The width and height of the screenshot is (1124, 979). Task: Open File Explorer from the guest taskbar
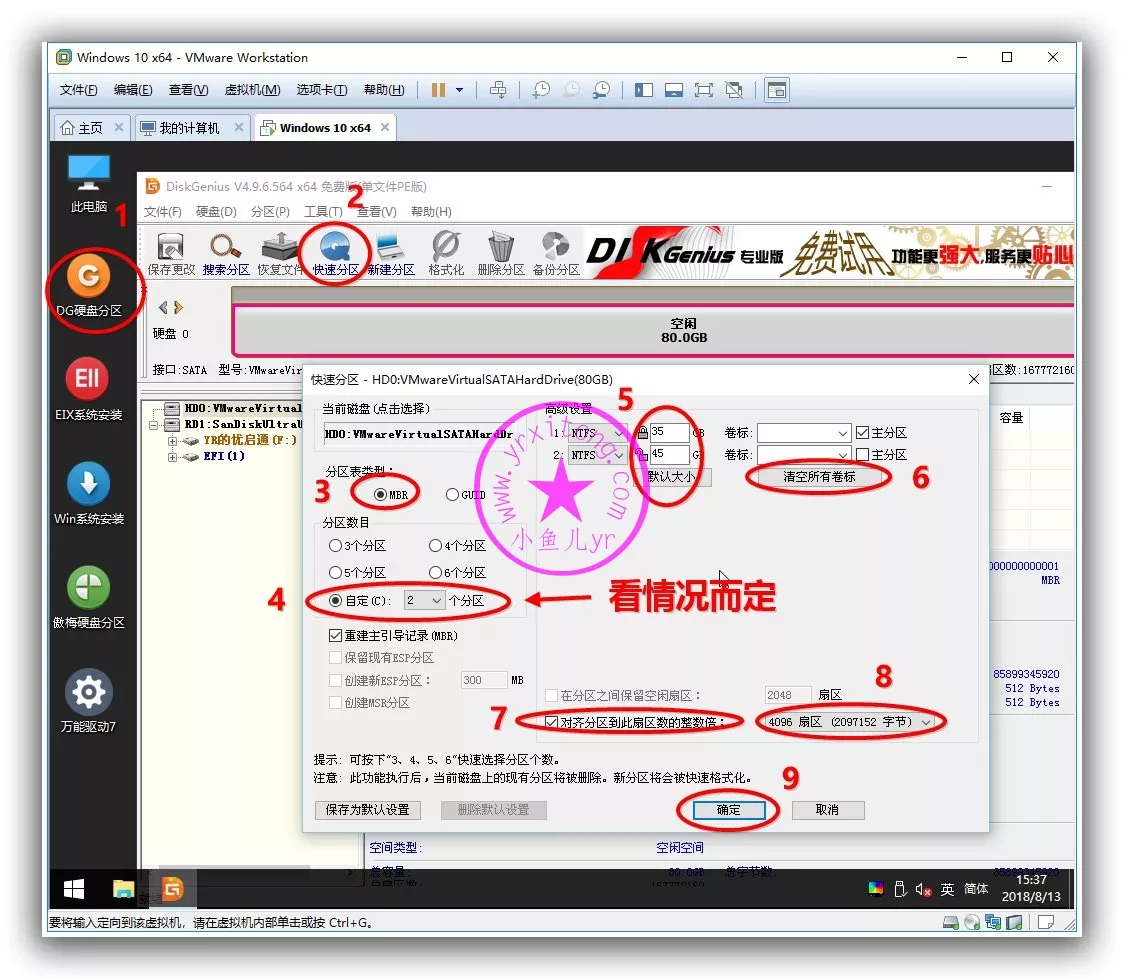pos(123,889)
